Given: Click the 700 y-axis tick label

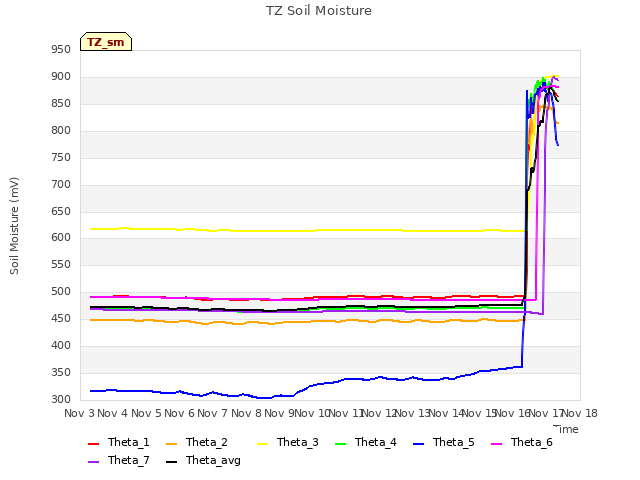Looking at the screenshot, I should coord(61,184).
